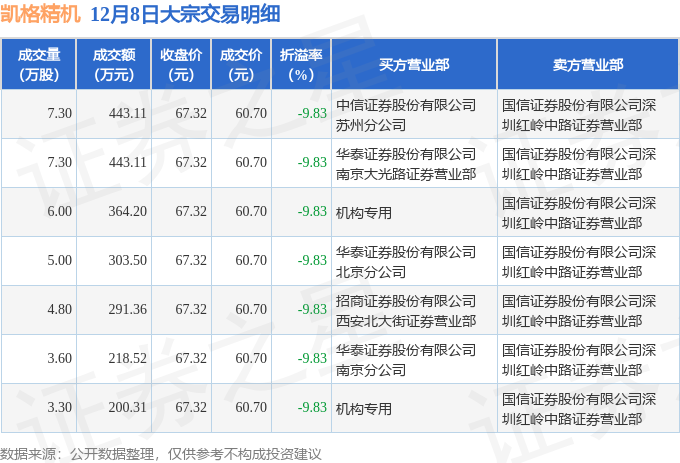Screen dimensions: 680x463
Task: Click the 数据来源 disclaimer footer text
Action: [x=161, y=454]
